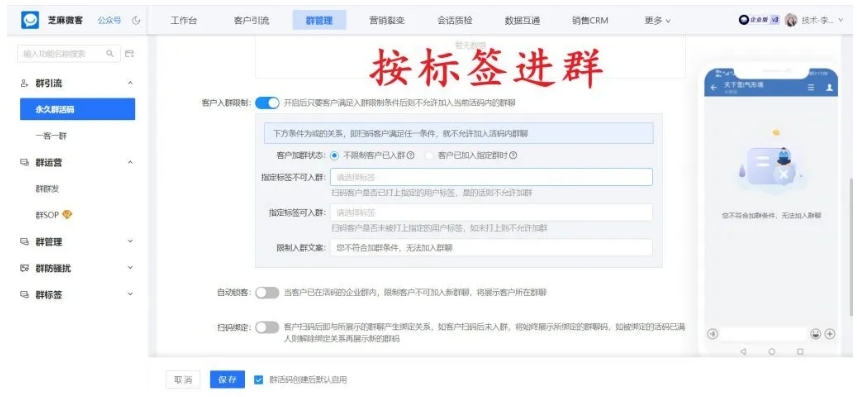Click message input in phone preview

coord(764,334)
